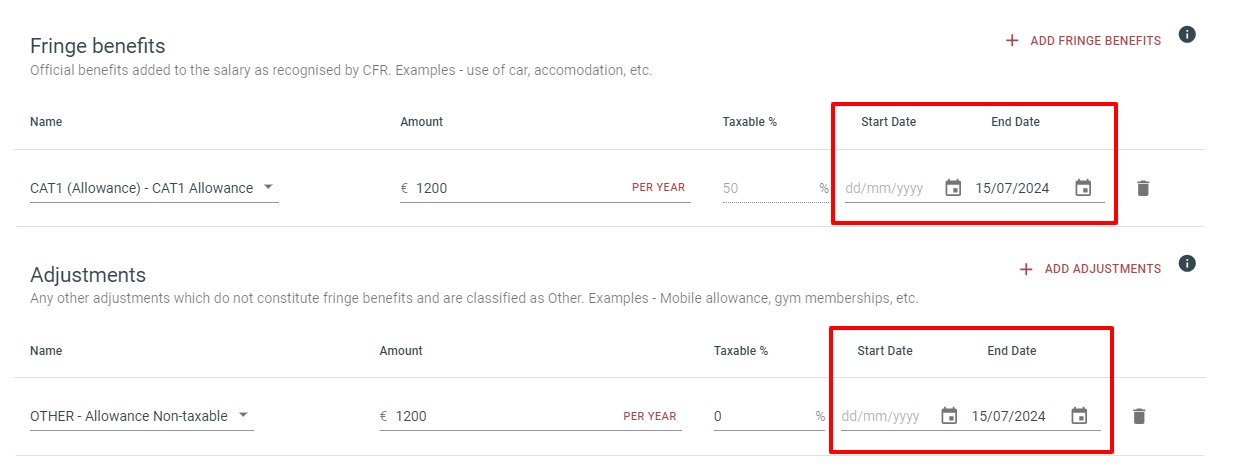This screenshot has width=1241, height=476.
Task: Open calendar for CAT1 Allowance end date
Action: point(1083,187)
